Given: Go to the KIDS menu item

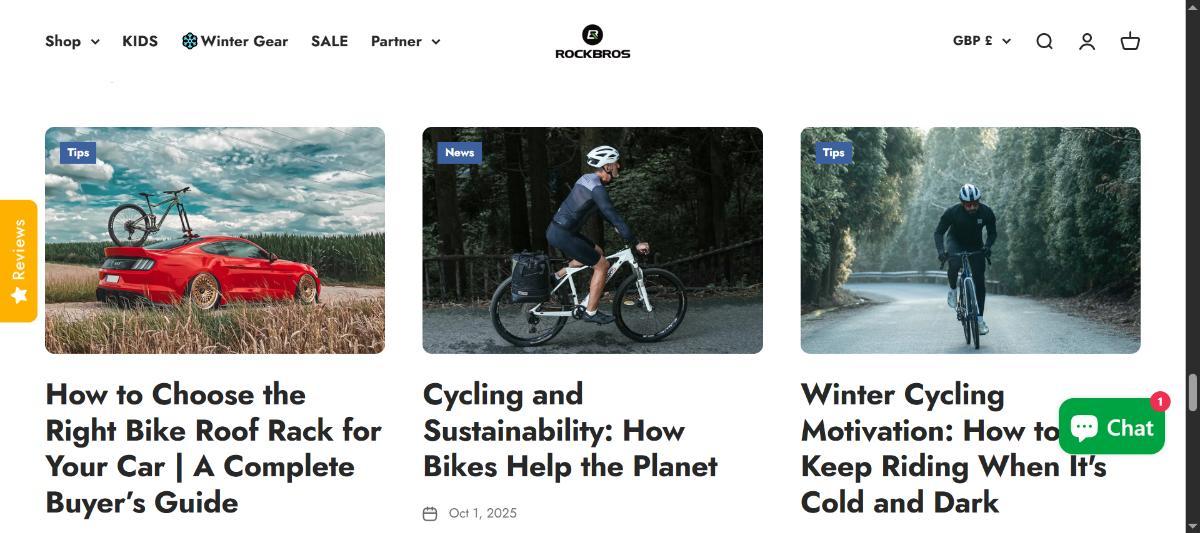Looking at the screenshot, I should pos(140,41).
